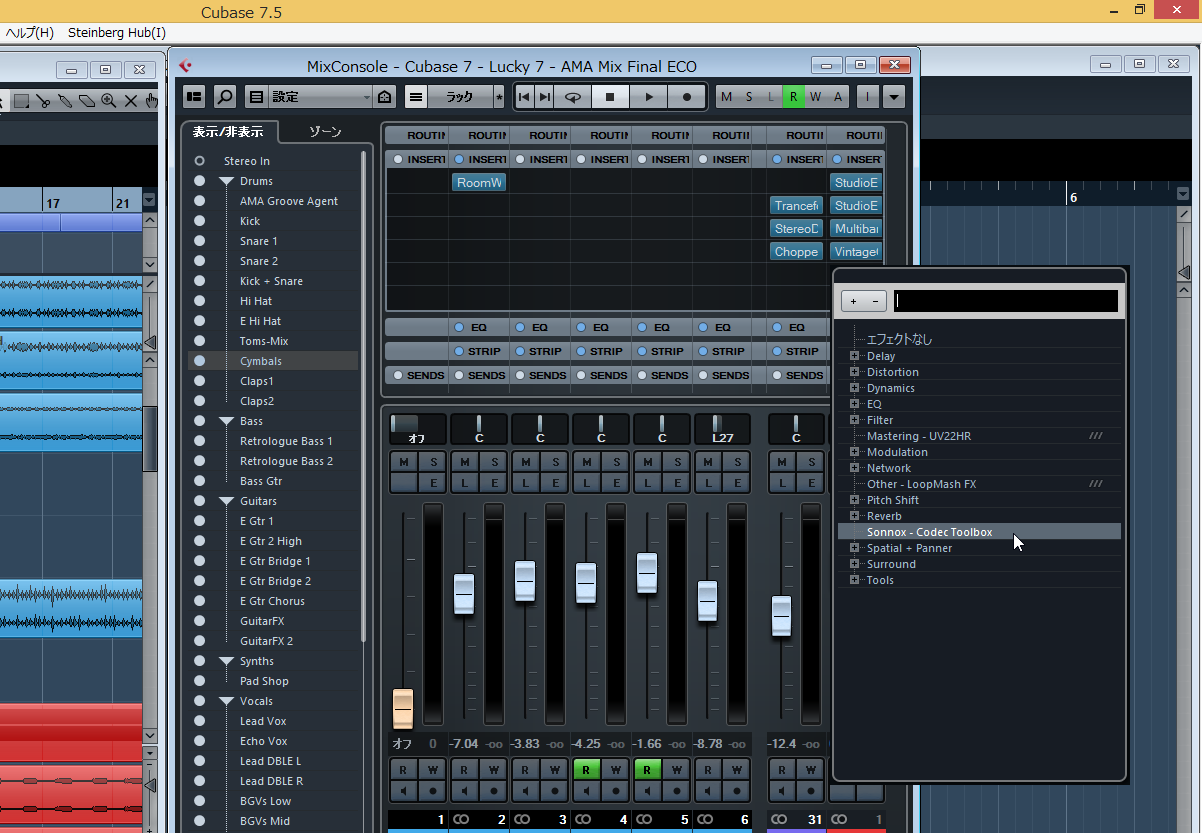1202x833 pixels.
Task: Collapse the Bass folder in the channel list
Action: pos(227,422)
